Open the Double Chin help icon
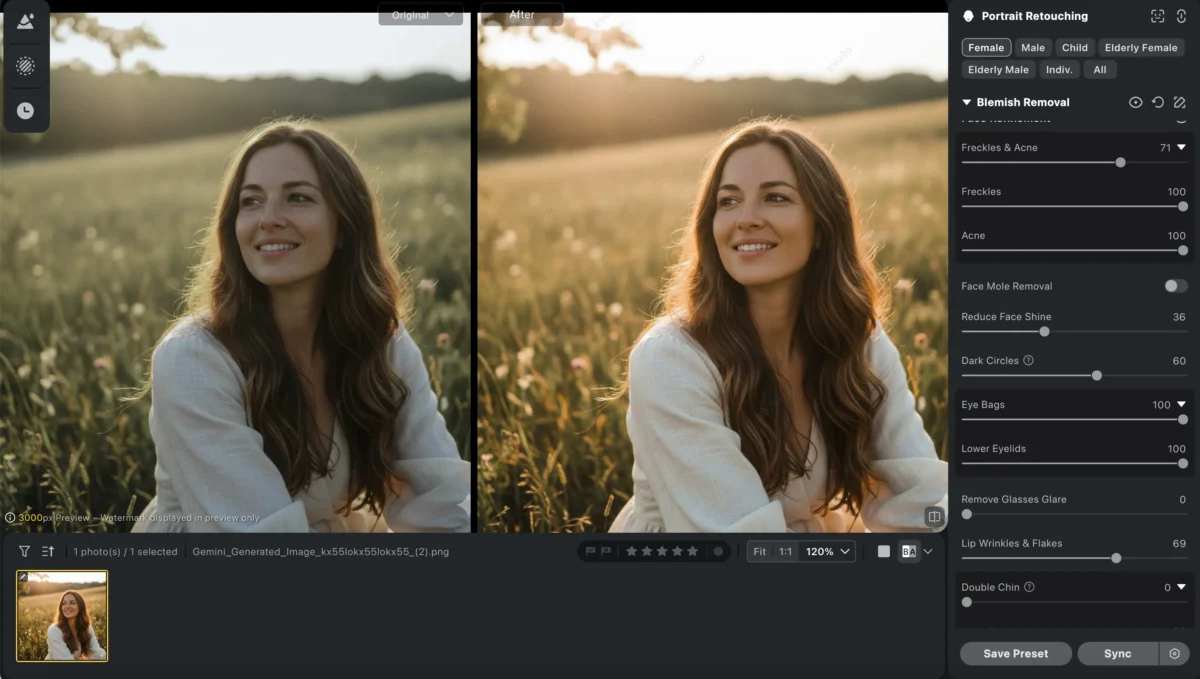 1029,587
